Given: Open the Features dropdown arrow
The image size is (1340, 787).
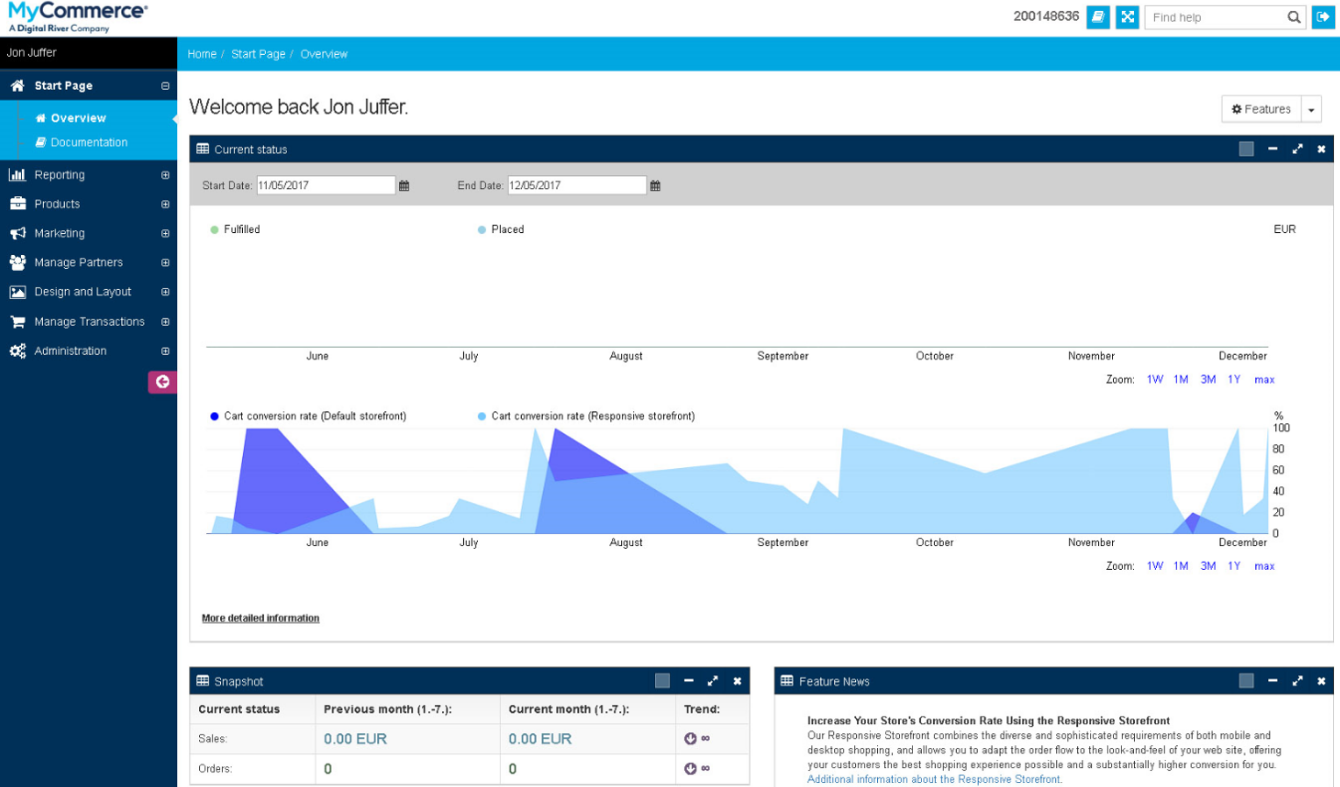Looking at the screenshot, I should pyautogui.click(x=1311, y=109).
